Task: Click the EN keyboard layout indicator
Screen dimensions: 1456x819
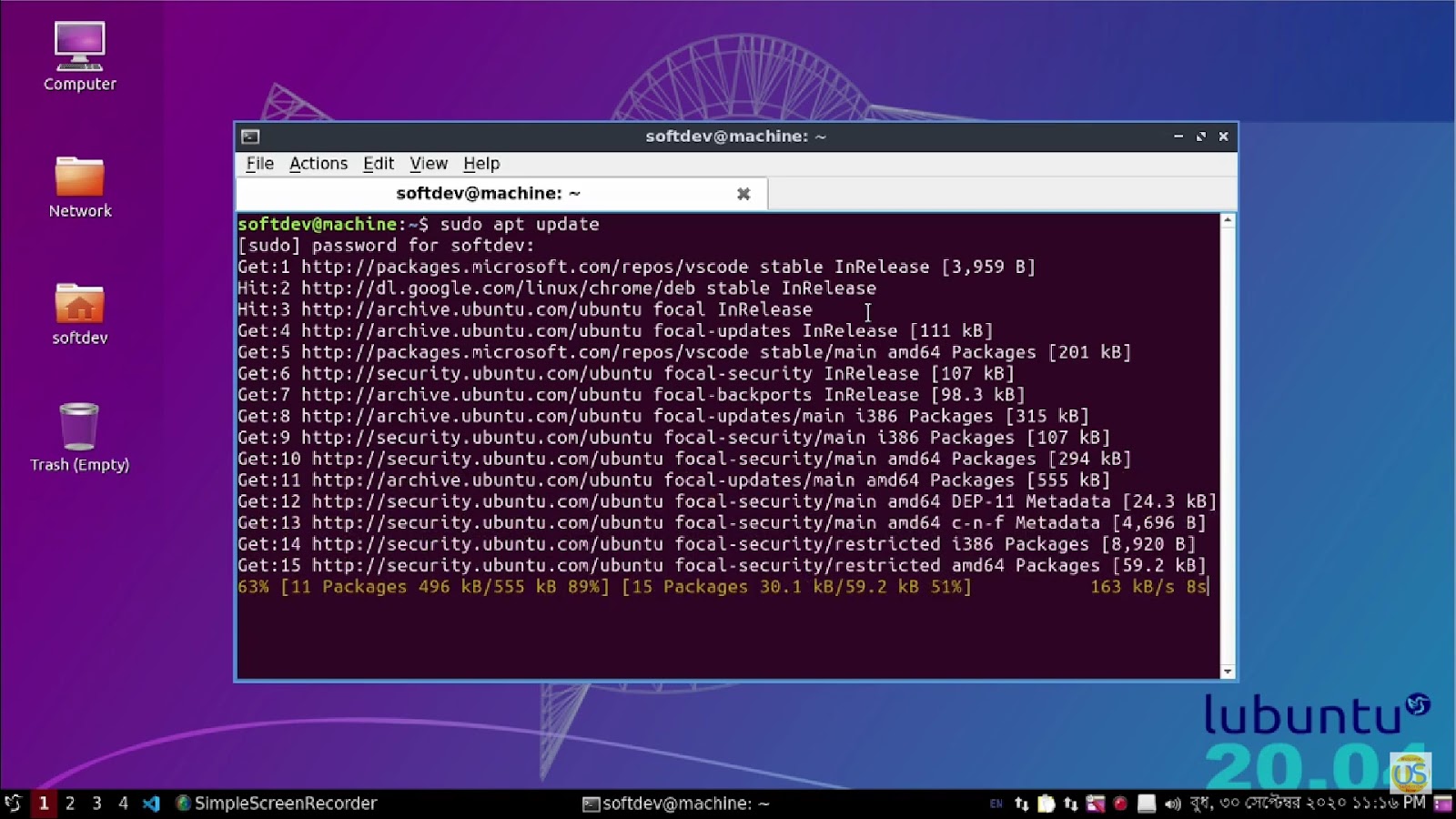Action: click(996, 804)
